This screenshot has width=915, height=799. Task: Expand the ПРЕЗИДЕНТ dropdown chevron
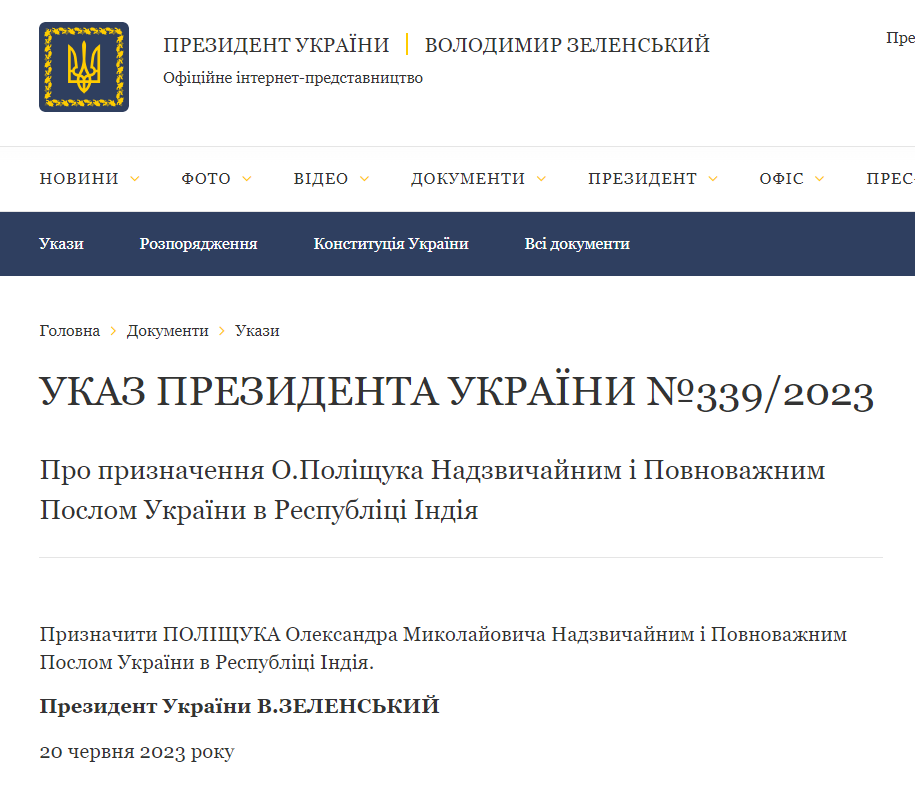(712, 179)
